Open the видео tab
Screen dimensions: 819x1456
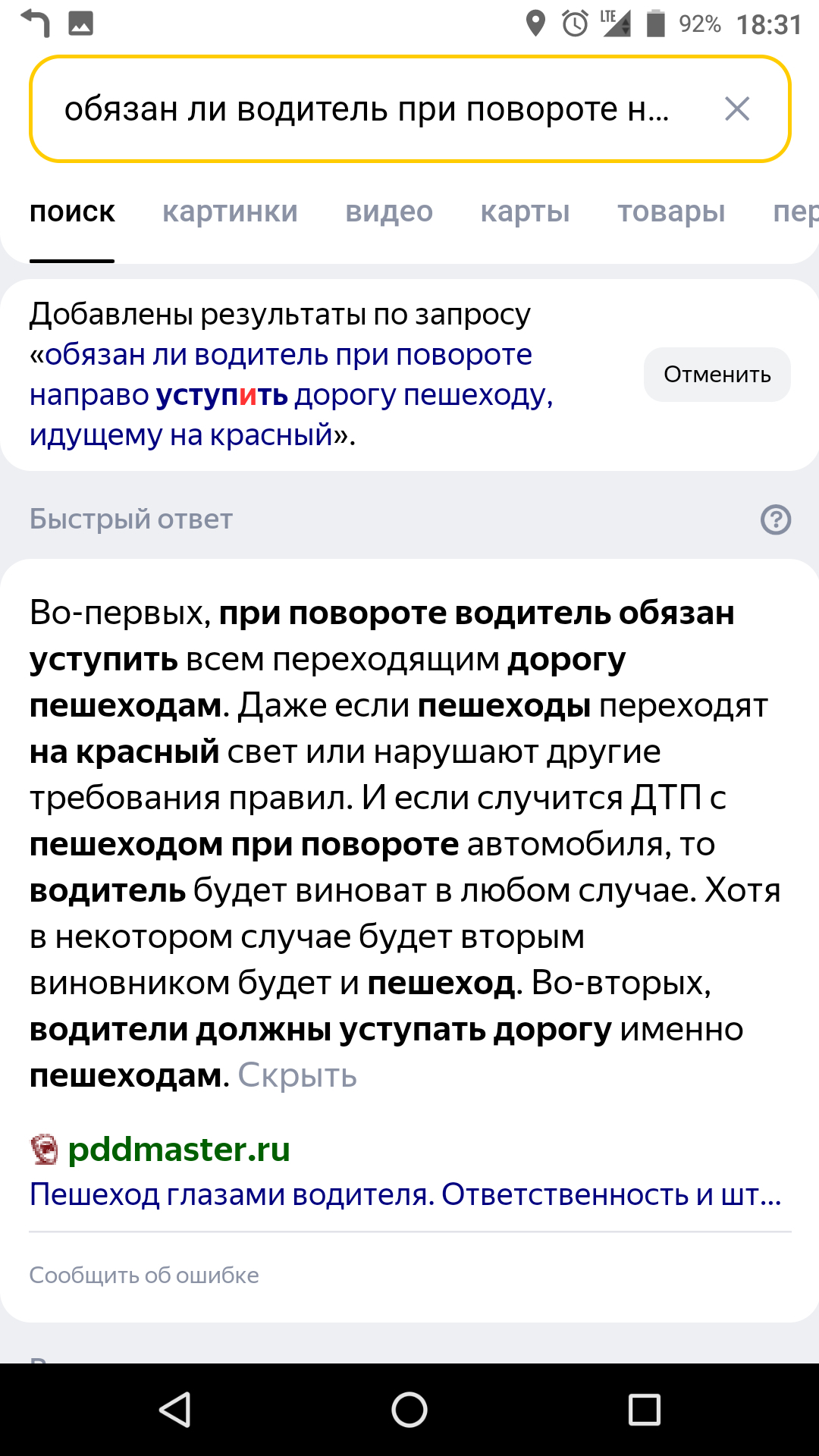(389, 212)
